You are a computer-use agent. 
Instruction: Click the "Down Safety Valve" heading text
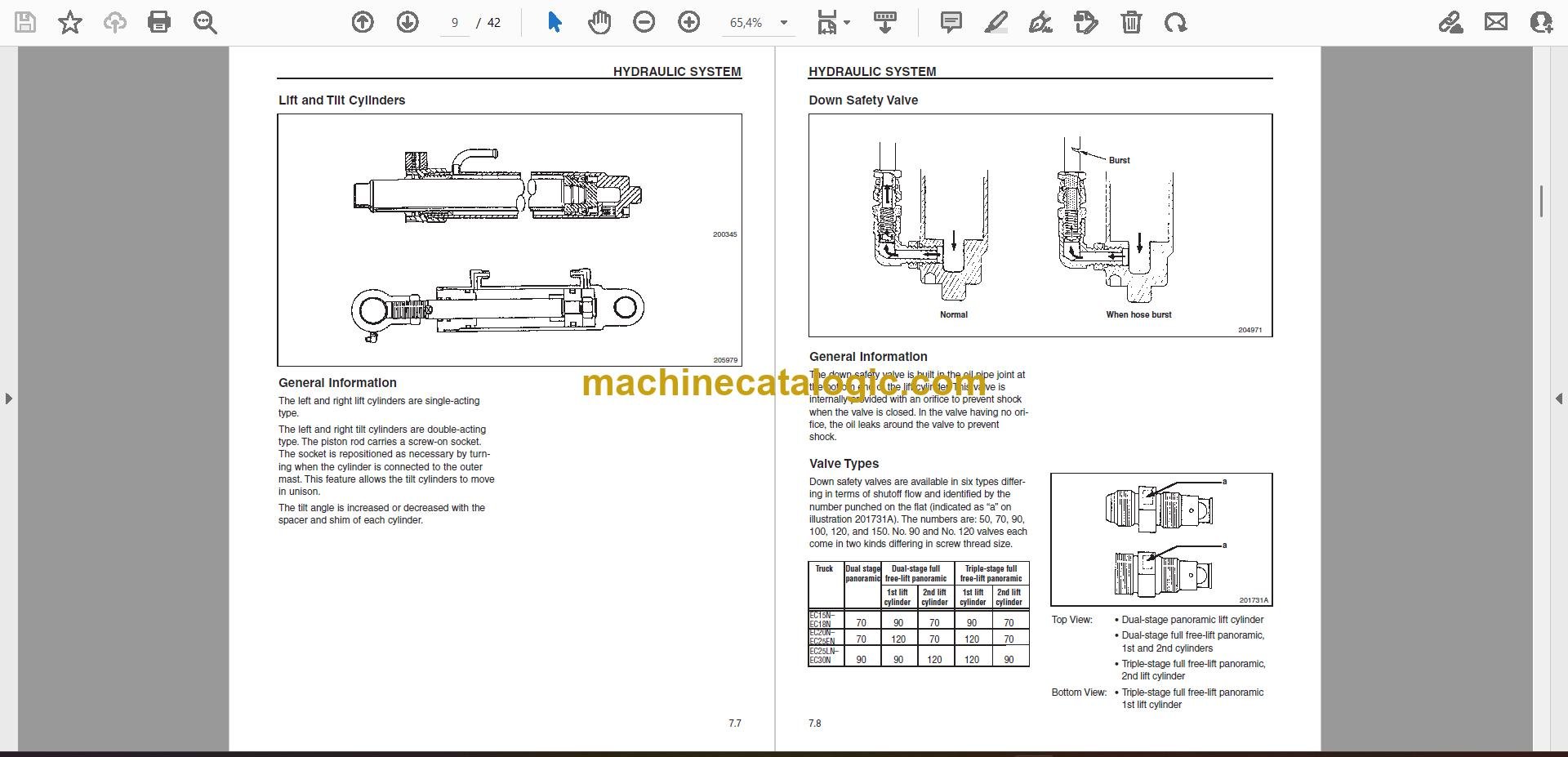[863, 100]
